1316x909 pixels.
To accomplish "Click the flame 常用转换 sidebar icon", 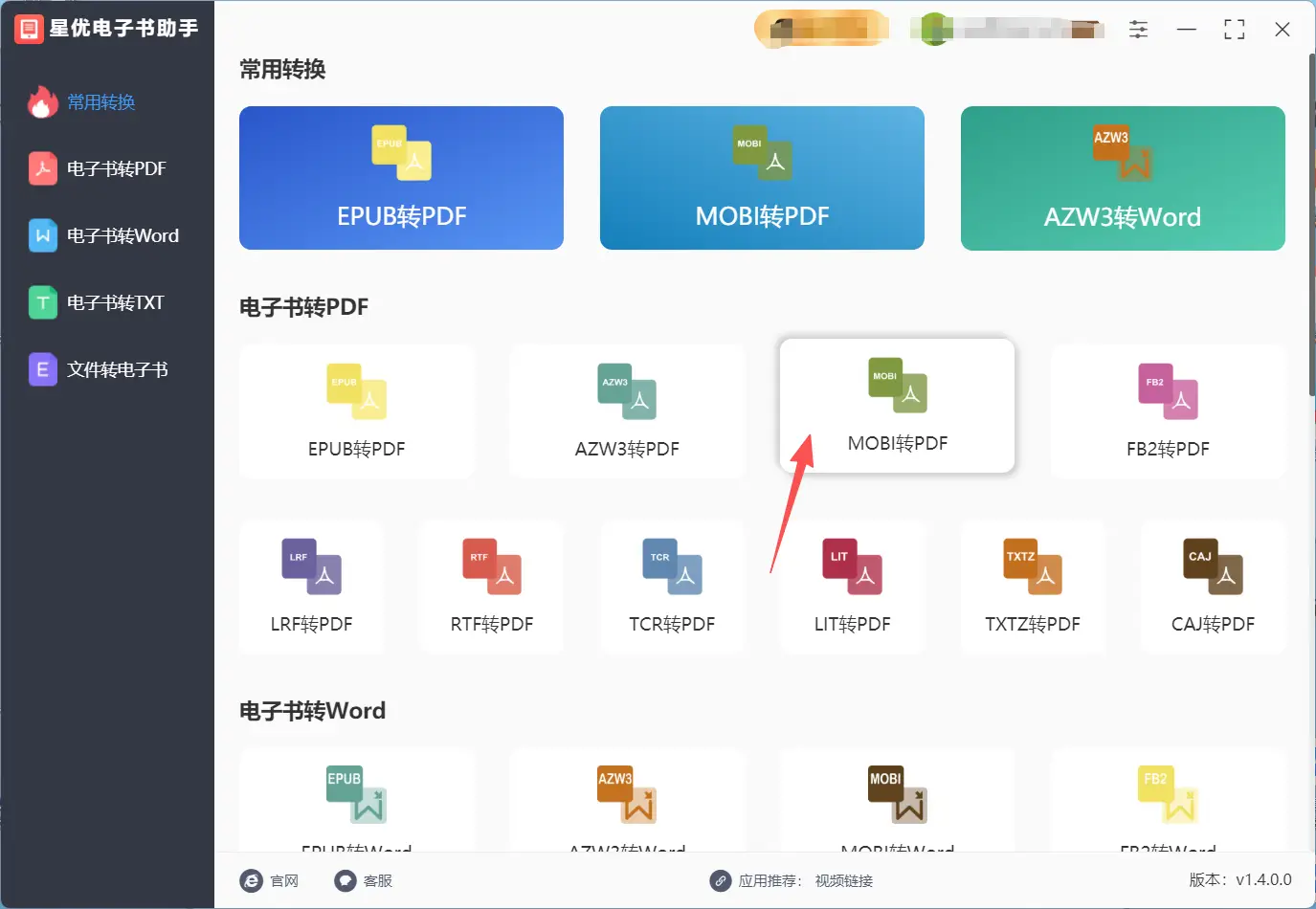I will (x=42, y=101).
